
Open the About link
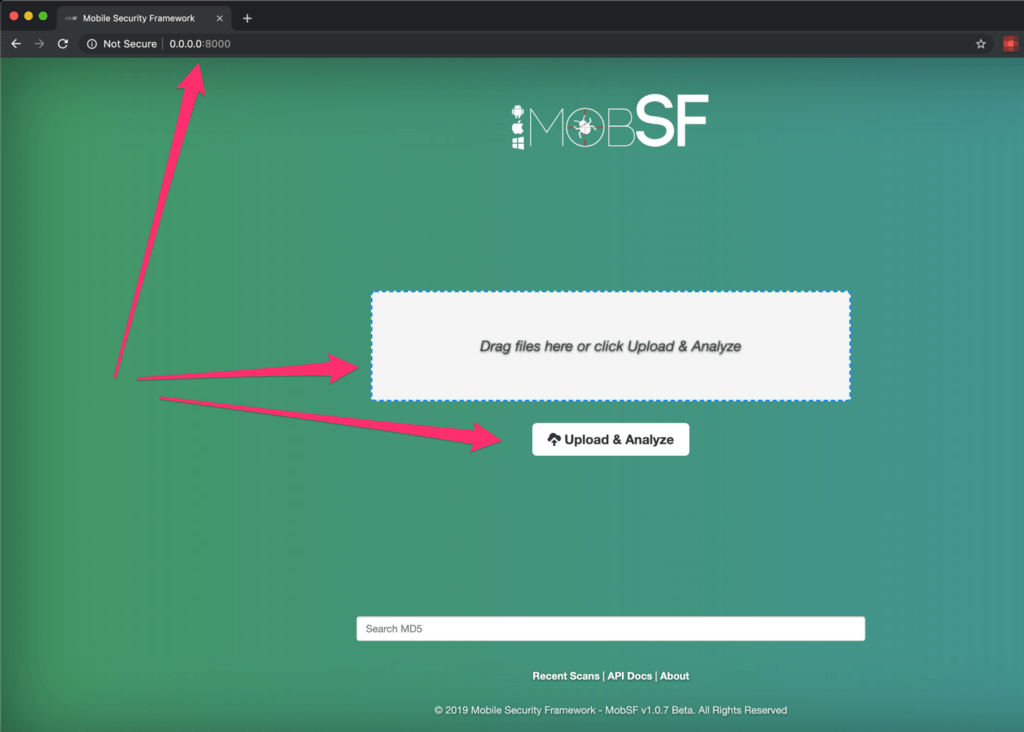674,676
